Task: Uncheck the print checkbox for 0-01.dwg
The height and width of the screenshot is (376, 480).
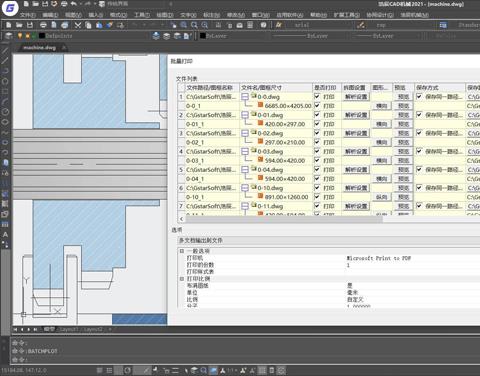Action: pyautogui.click(x=317, y=115)
